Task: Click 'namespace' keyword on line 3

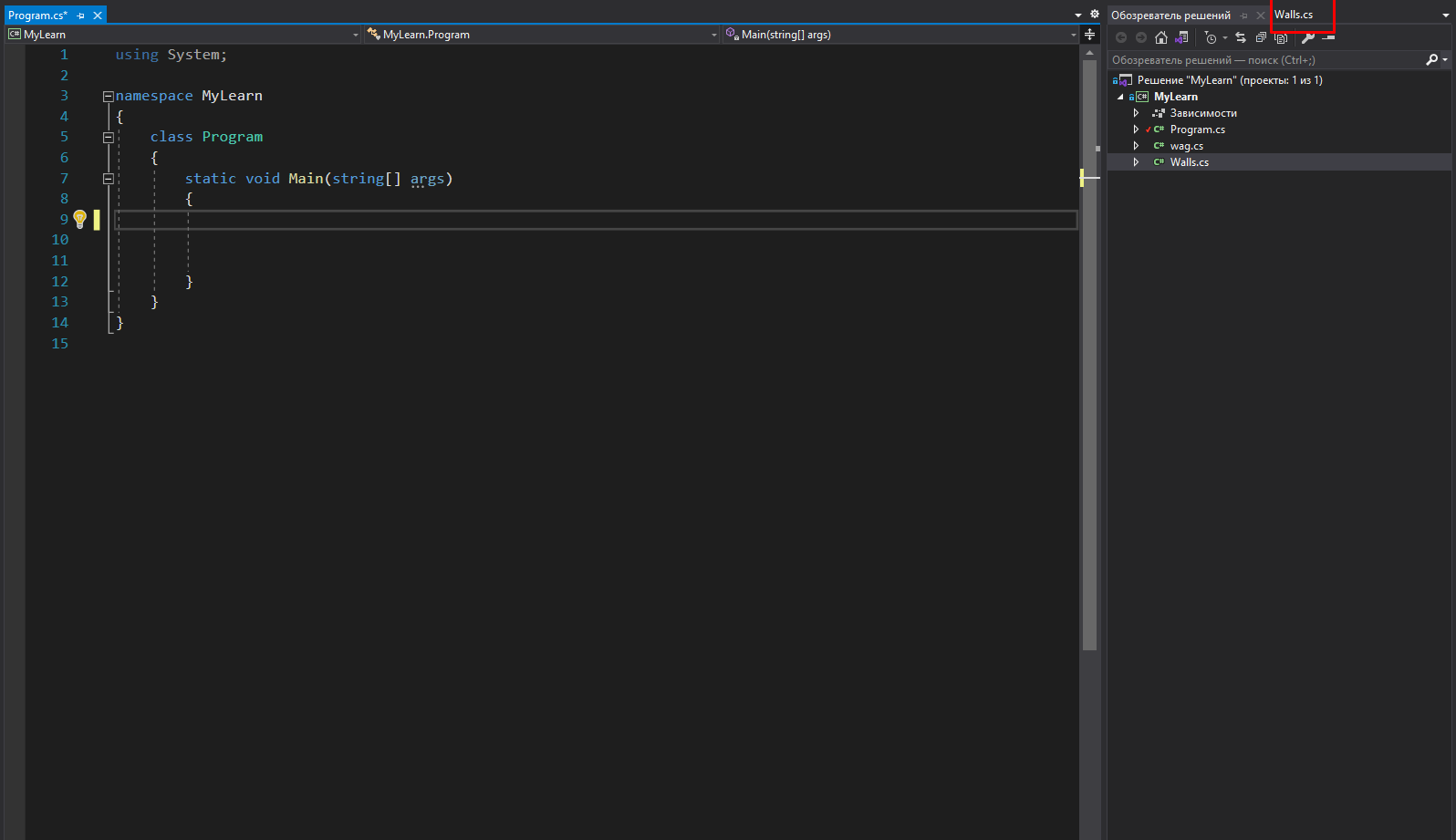Action: (154, 96)
